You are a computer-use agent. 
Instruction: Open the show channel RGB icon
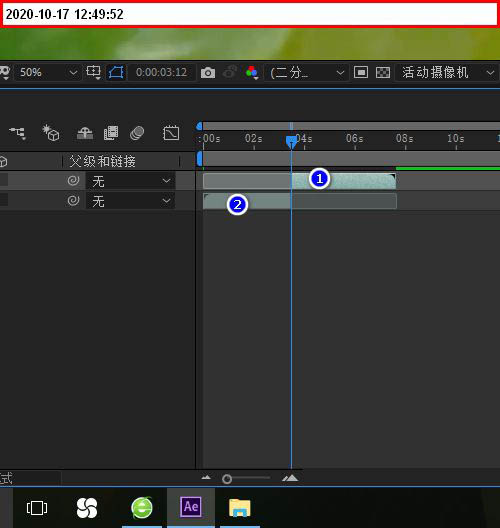point(252,72)
